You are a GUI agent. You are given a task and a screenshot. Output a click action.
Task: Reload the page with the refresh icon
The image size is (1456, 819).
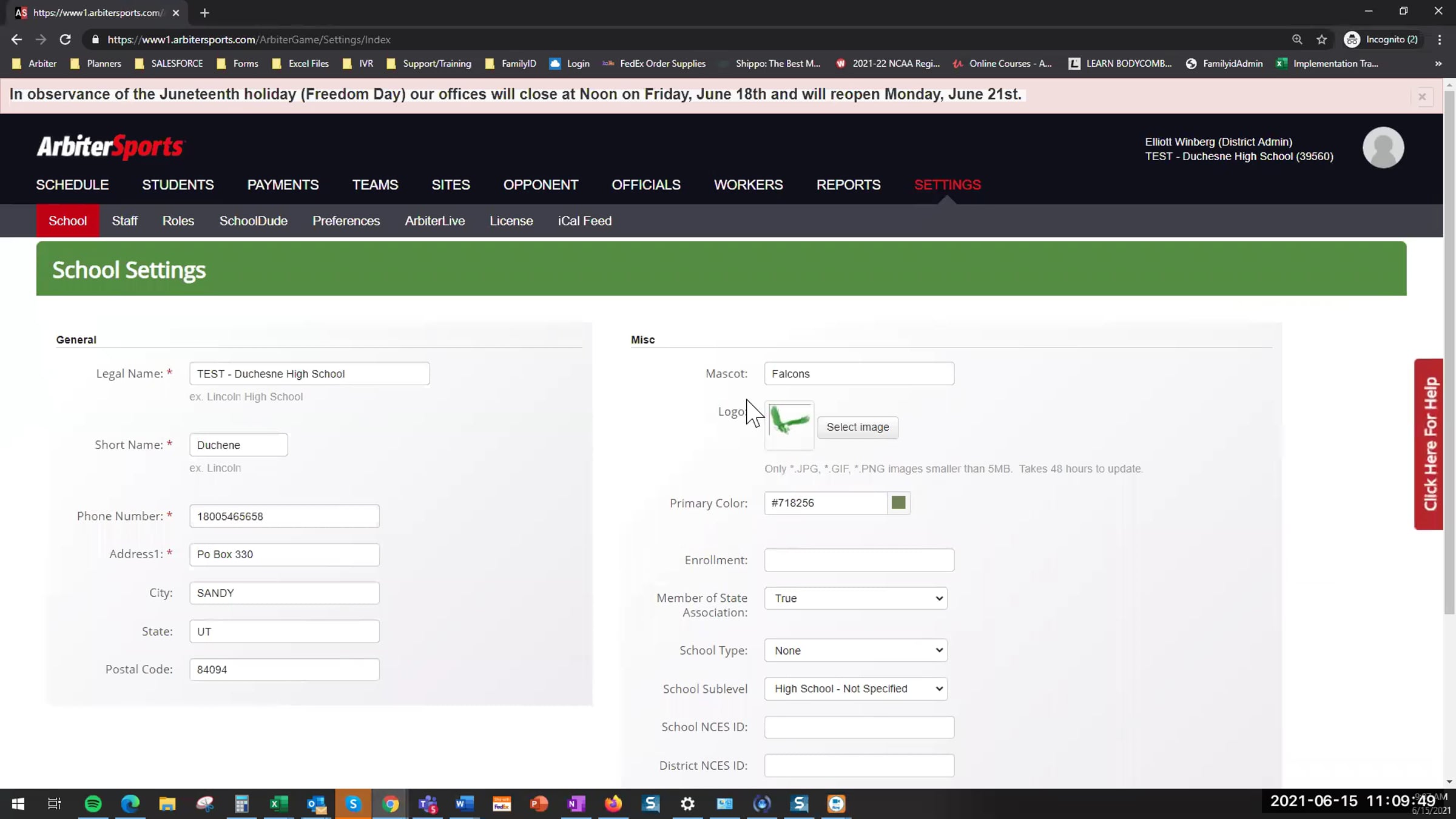tap(66, 39)
